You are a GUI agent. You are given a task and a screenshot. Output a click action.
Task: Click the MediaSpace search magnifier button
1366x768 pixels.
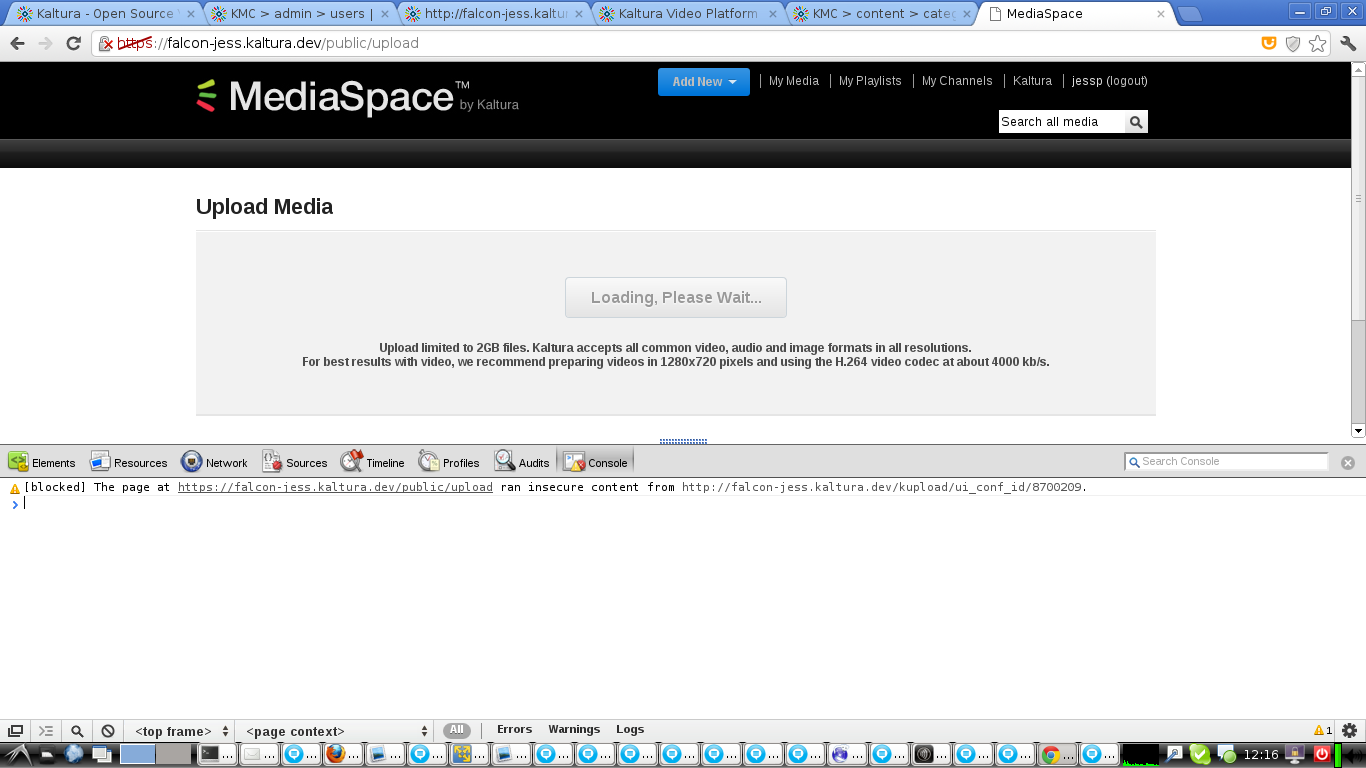1136,122
